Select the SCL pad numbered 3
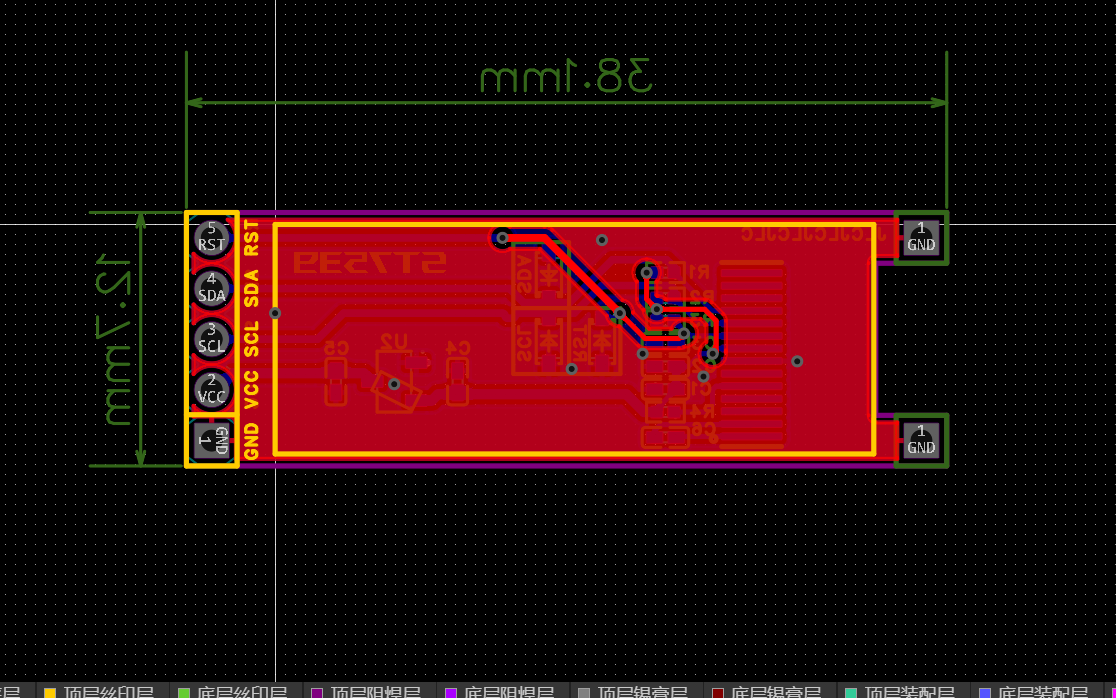Screen dimensions: 1116x698 (211, 338)
